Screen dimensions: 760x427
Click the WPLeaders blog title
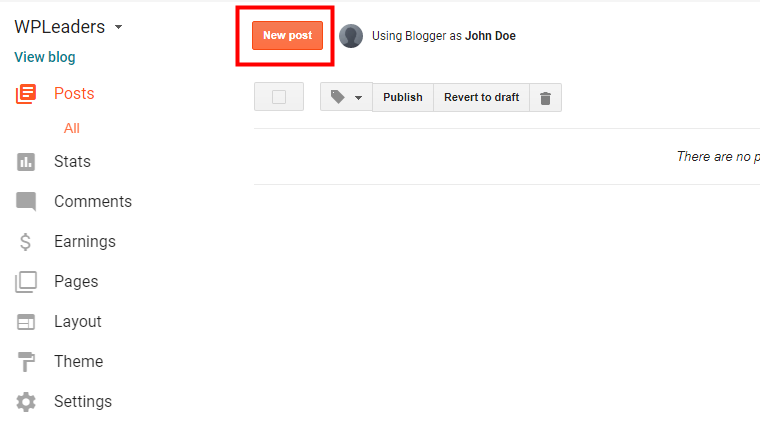pyautogui.click(x=60, y=27)
